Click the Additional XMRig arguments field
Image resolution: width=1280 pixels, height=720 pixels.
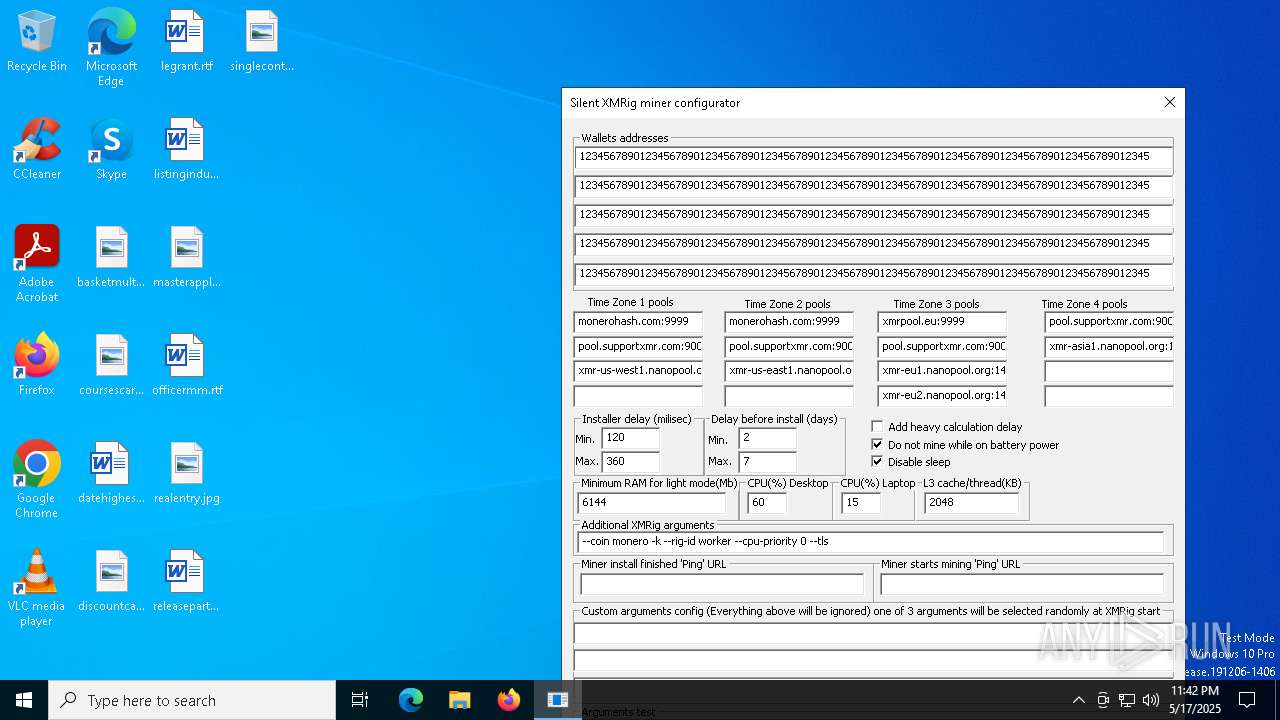[x=870, y=542]
